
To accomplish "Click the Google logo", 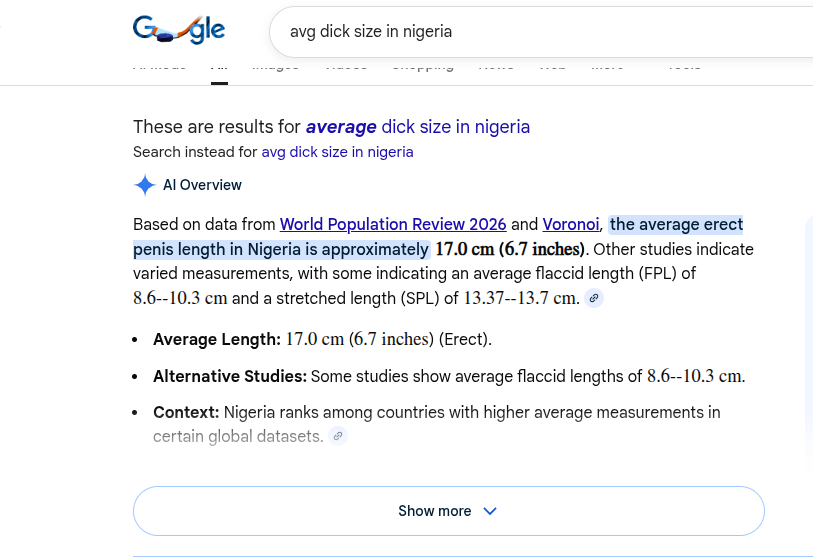I will point(178,30).
